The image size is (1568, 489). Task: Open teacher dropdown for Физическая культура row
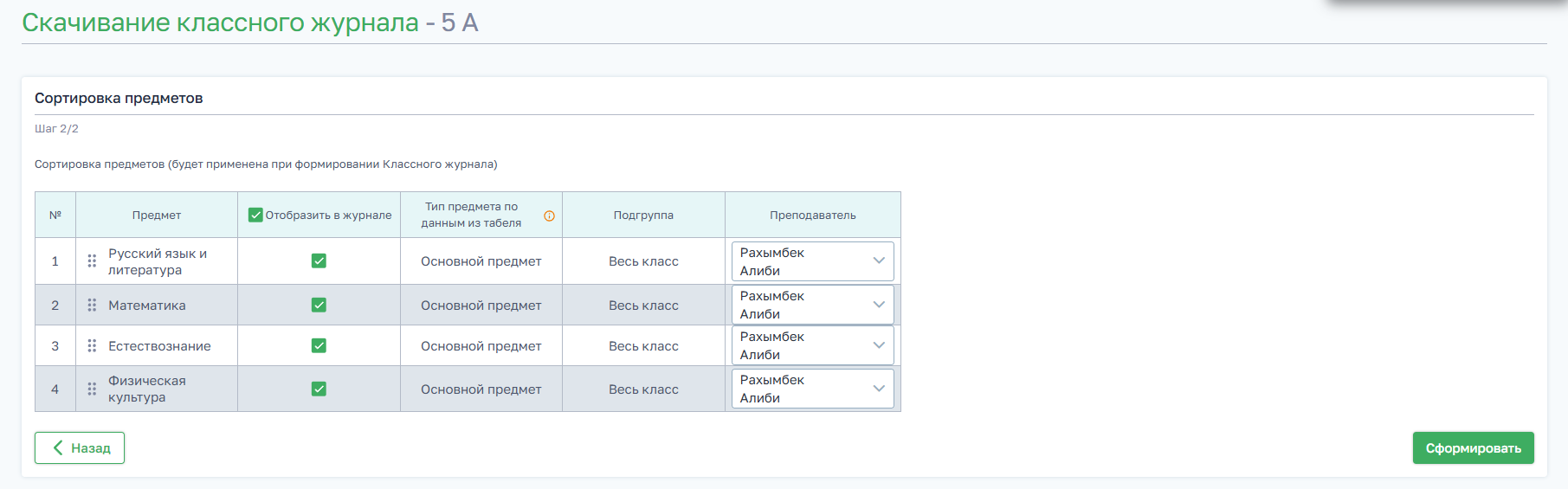[x=812, y=389]
